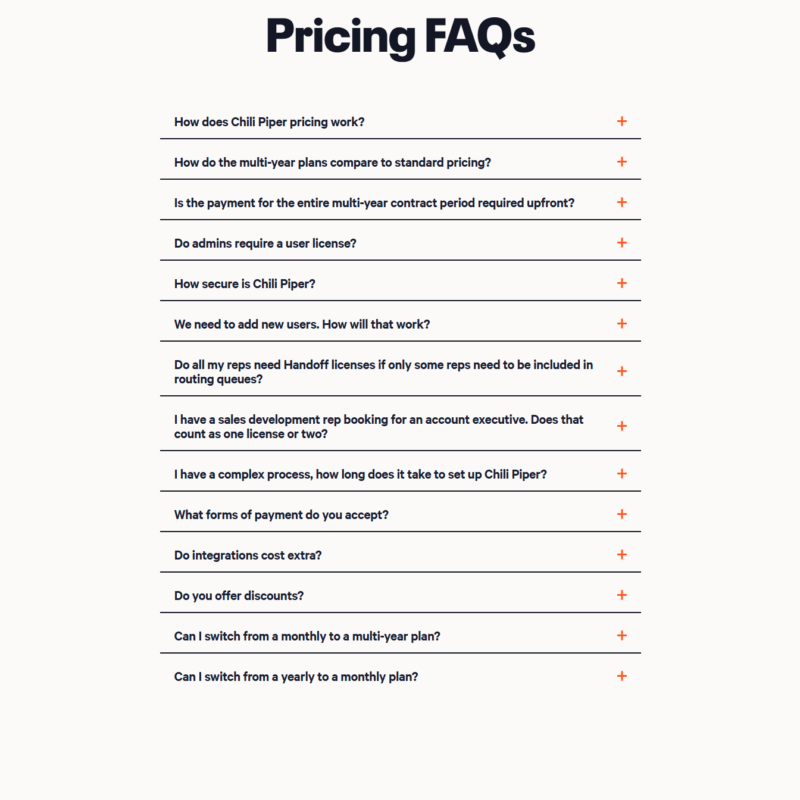Click plus icon beside "Do you offer discounts?"

click(621, 595)
